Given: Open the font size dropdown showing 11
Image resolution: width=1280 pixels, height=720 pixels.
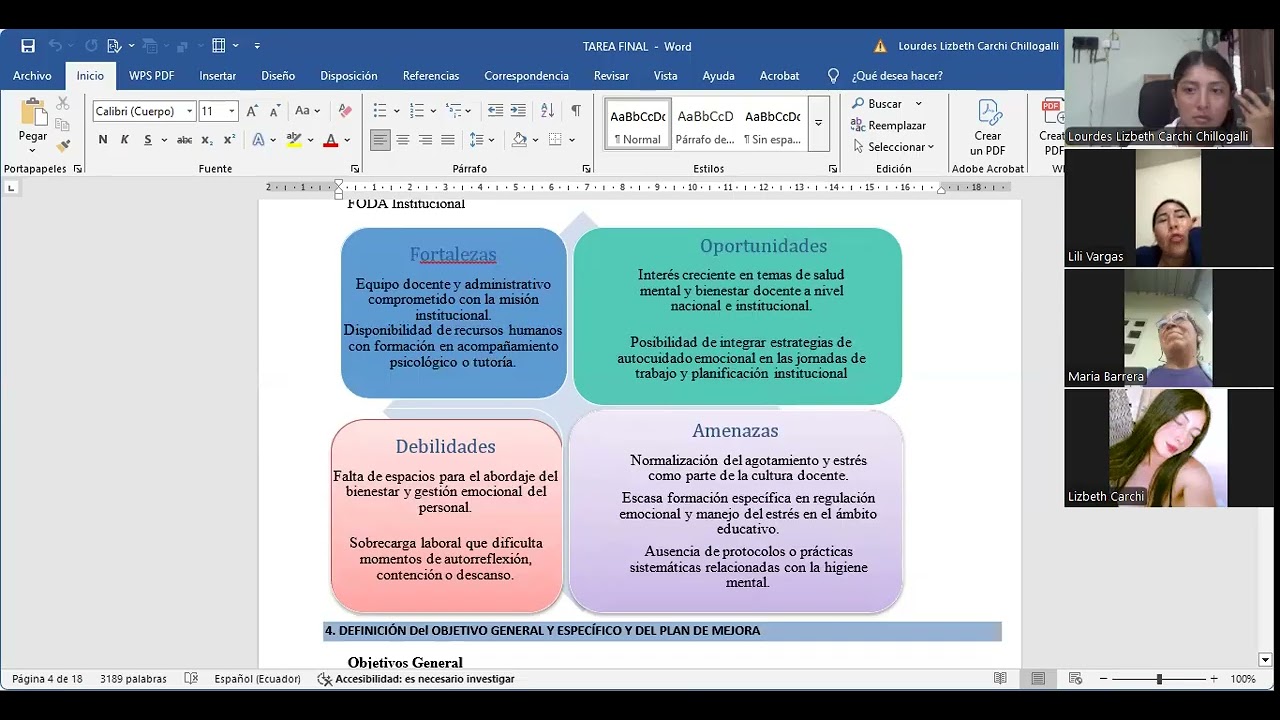Looking at the screenshot, I should (232, 111).
